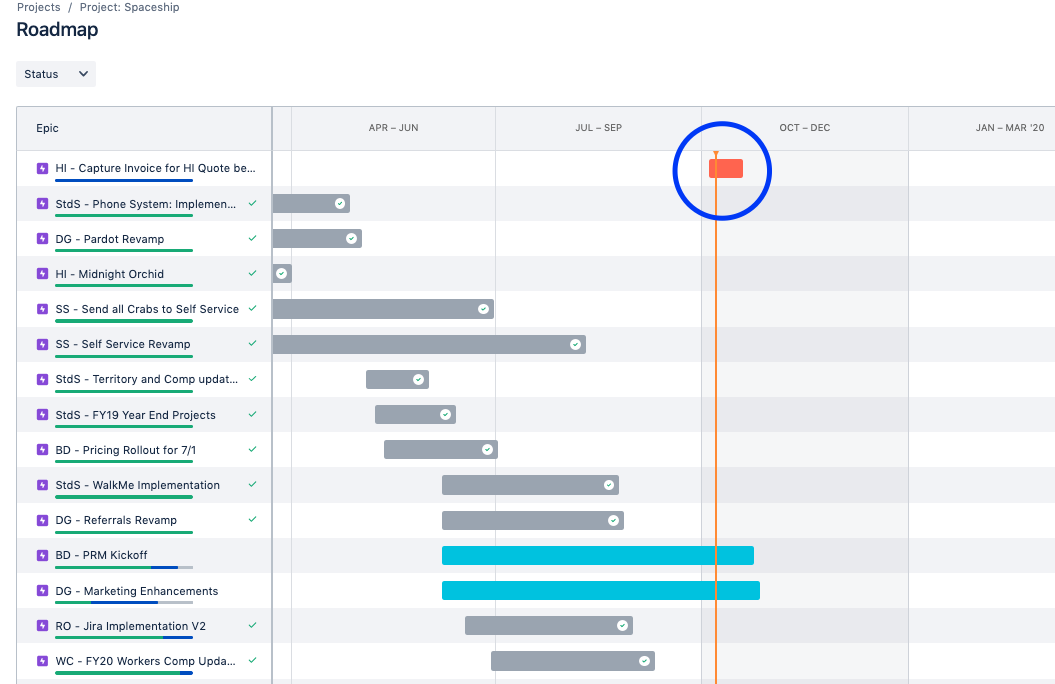Click epic icon for WC - FY20 Workers Comp
The width and height of the screenshot is (1055, 684).
pyautogui.click(x=42, y=660)
